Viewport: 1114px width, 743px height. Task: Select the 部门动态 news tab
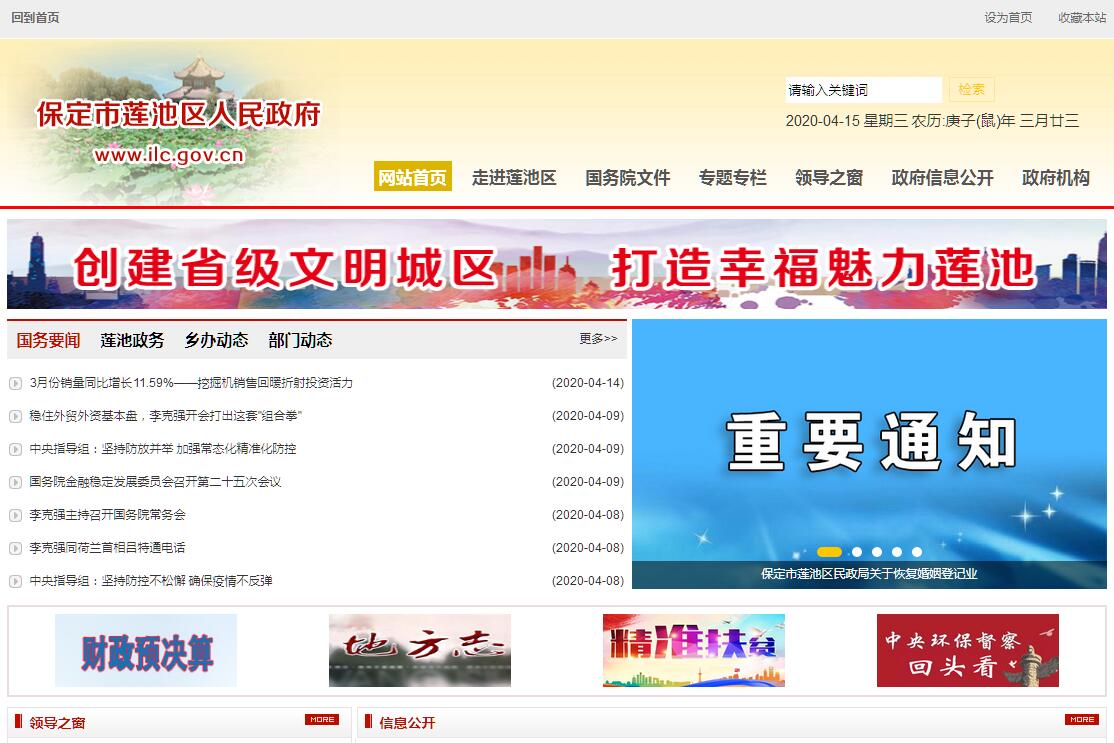pos(300,340)
